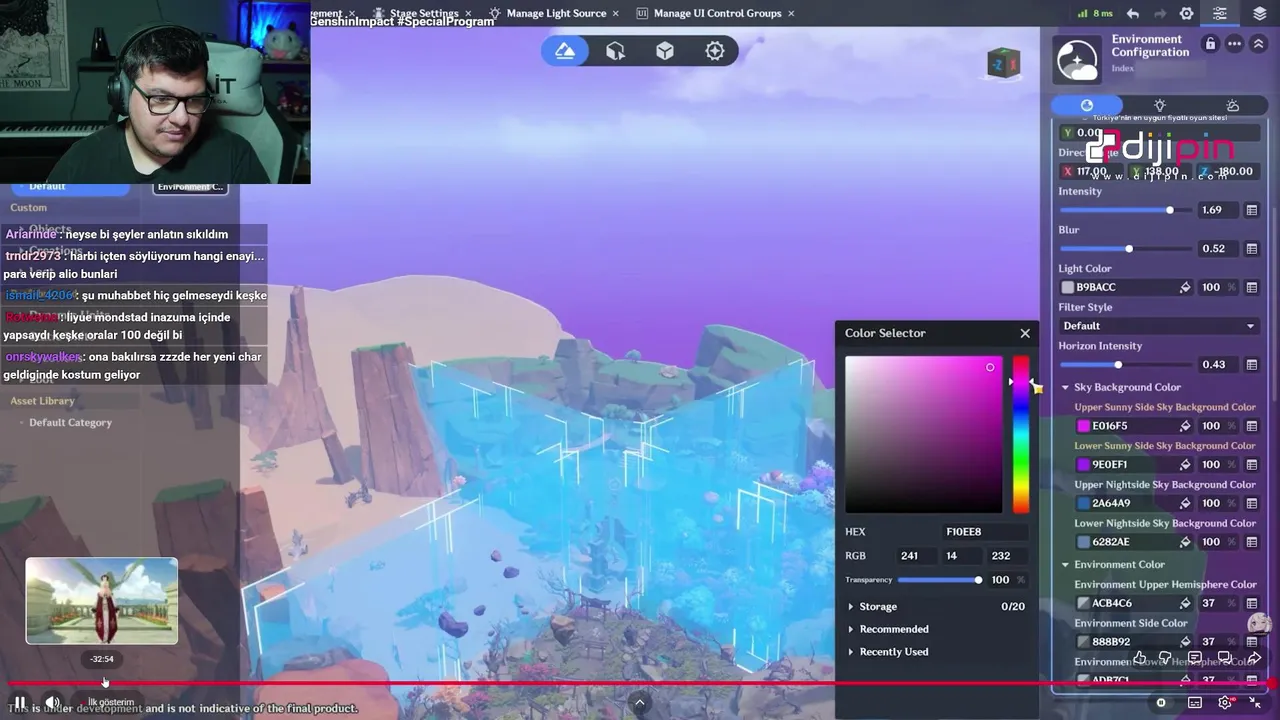Image resolution: width=1280 pixels, height=720 pixels.
Task: Click Upper Sunny Side swatch E016F5
Action: tap(1083, 426)
